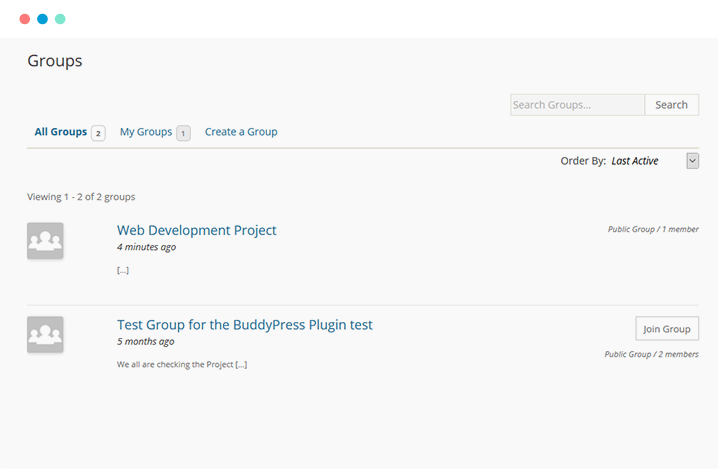
Task: Open Test Group for the BuddyPress Plugin test
Action: (244, 325)
